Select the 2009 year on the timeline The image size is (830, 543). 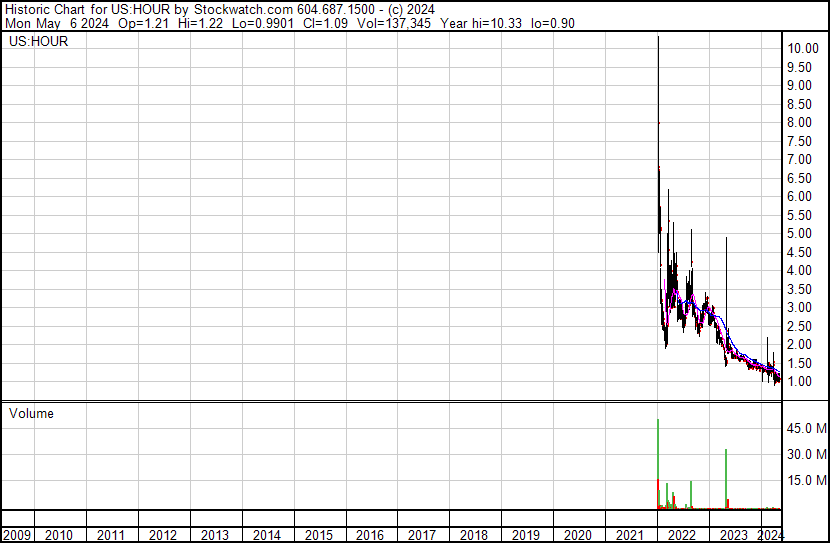[17, 535]
